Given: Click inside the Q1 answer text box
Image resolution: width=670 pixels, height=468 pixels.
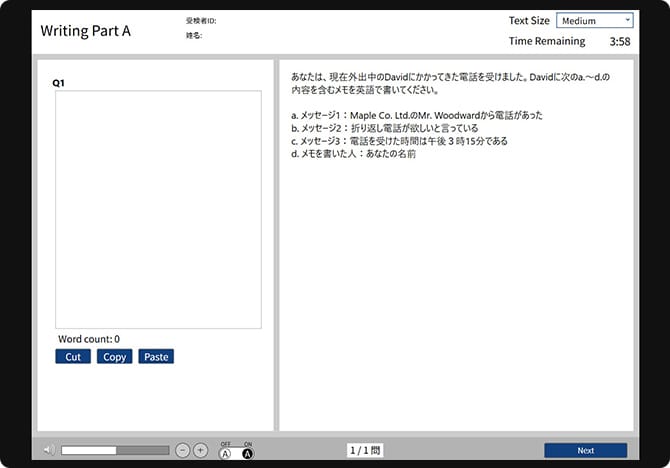Looking at the screenshot, I should coord(158,209).
